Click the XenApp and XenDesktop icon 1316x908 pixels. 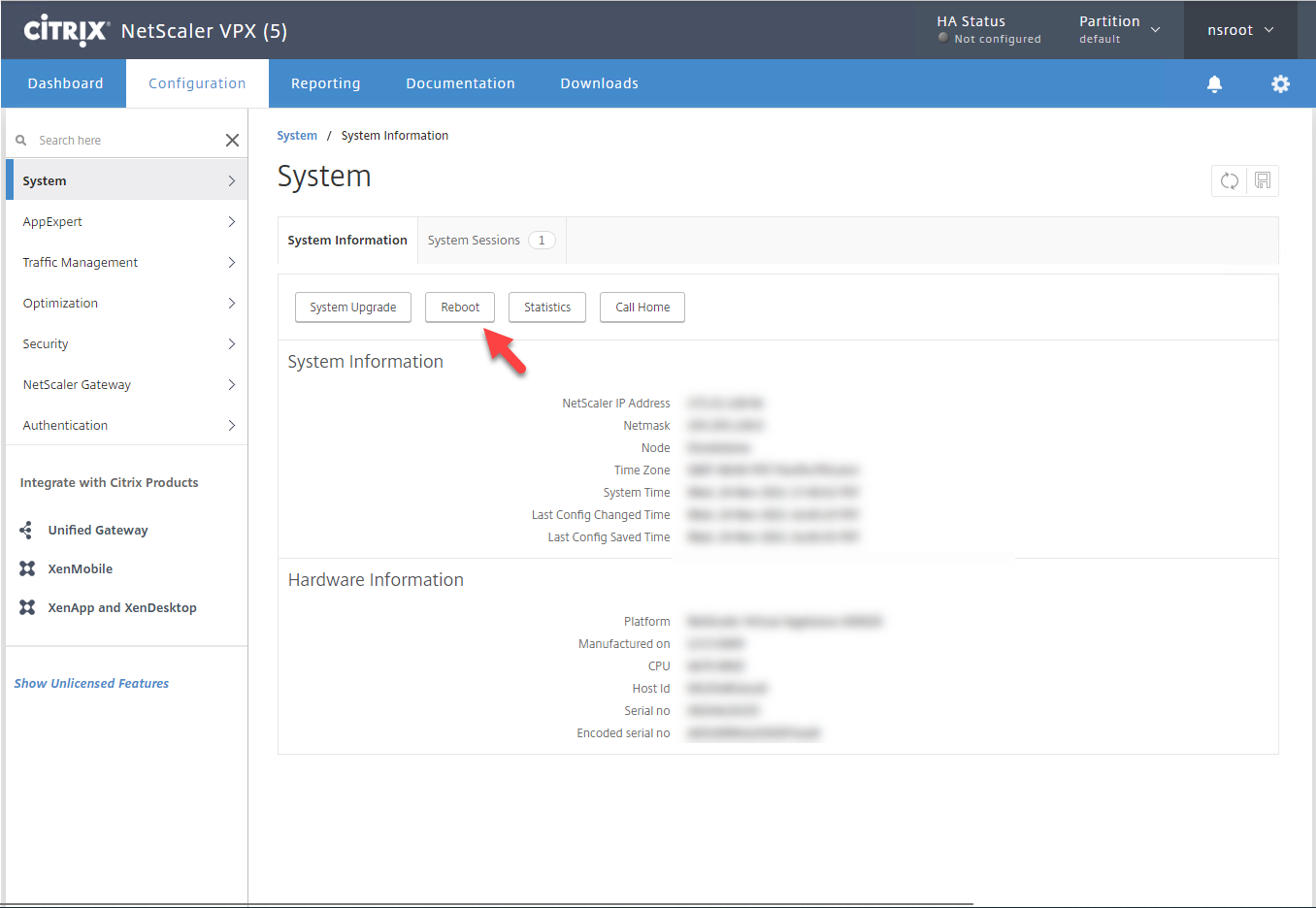(x=27, y=607)
